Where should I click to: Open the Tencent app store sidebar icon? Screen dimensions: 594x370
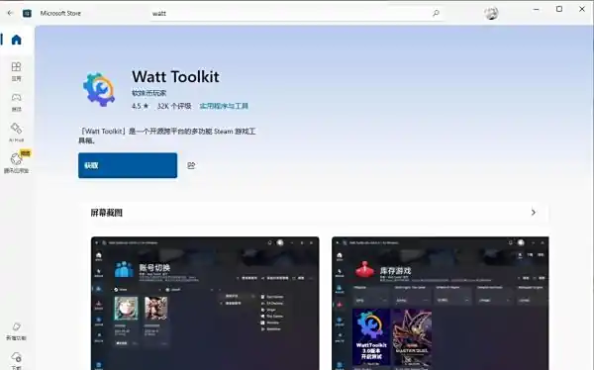pos(16,163)
